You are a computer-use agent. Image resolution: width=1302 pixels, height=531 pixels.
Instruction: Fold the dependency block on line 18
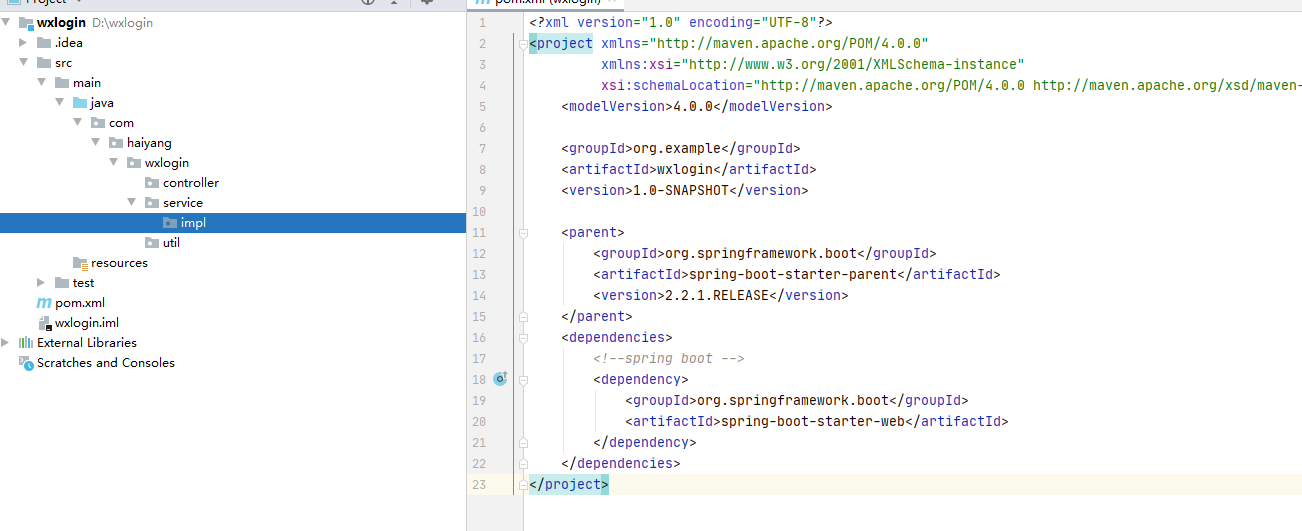[x=523, y=379]
